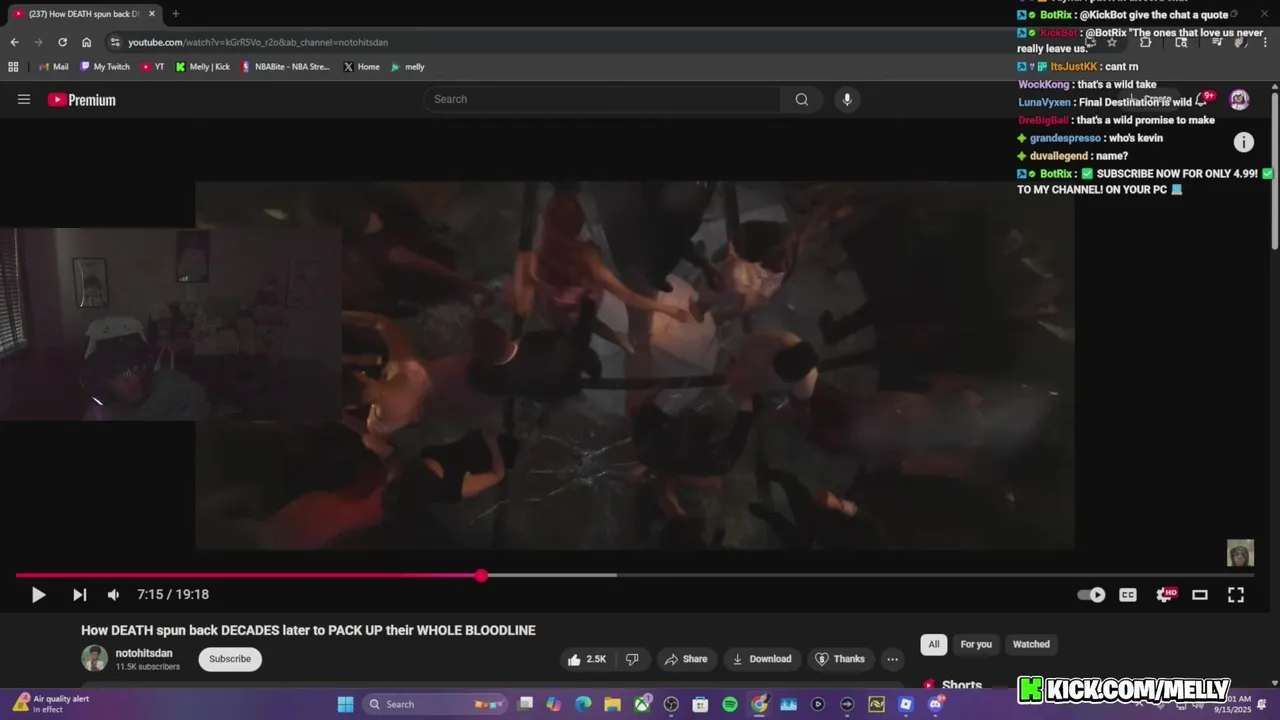The height and width of the screenshot is (720, 1280).
Task: Subscribe to notohitsdan
Action: [x=230, y=659]
